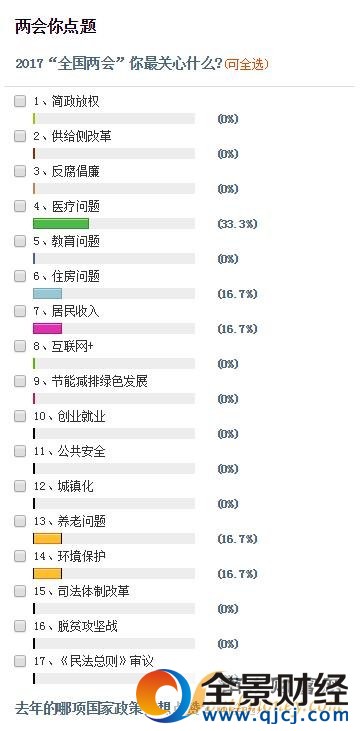Check the 简政放权 option checkbox
The width and height of the screenshot is (360, 731).
tap(20, 101)
